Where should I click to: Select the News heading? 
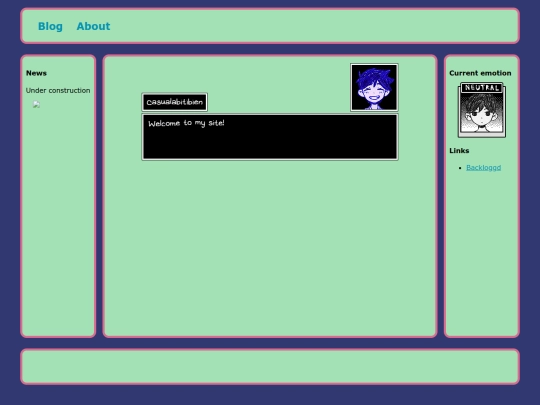(37, 73)
